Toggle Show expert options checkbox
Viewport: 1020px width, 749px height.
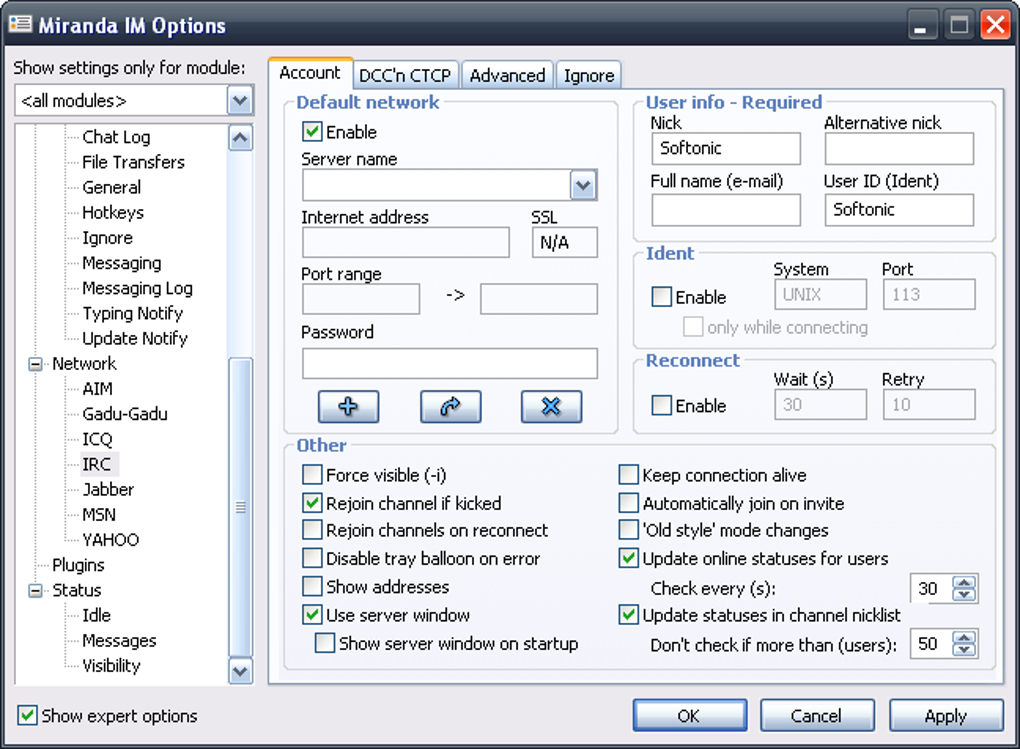pos(27,716)
